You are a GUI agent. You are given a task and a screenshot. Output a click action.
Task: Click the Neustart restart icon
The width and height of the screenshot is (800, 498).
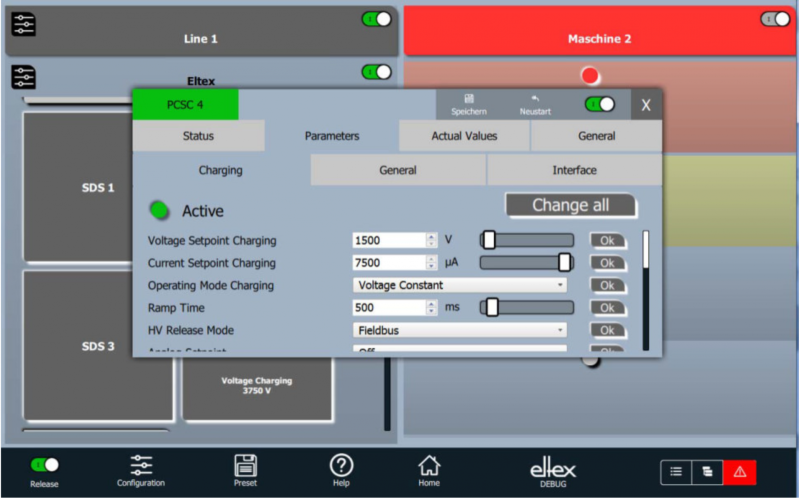[x=535, y=104]
